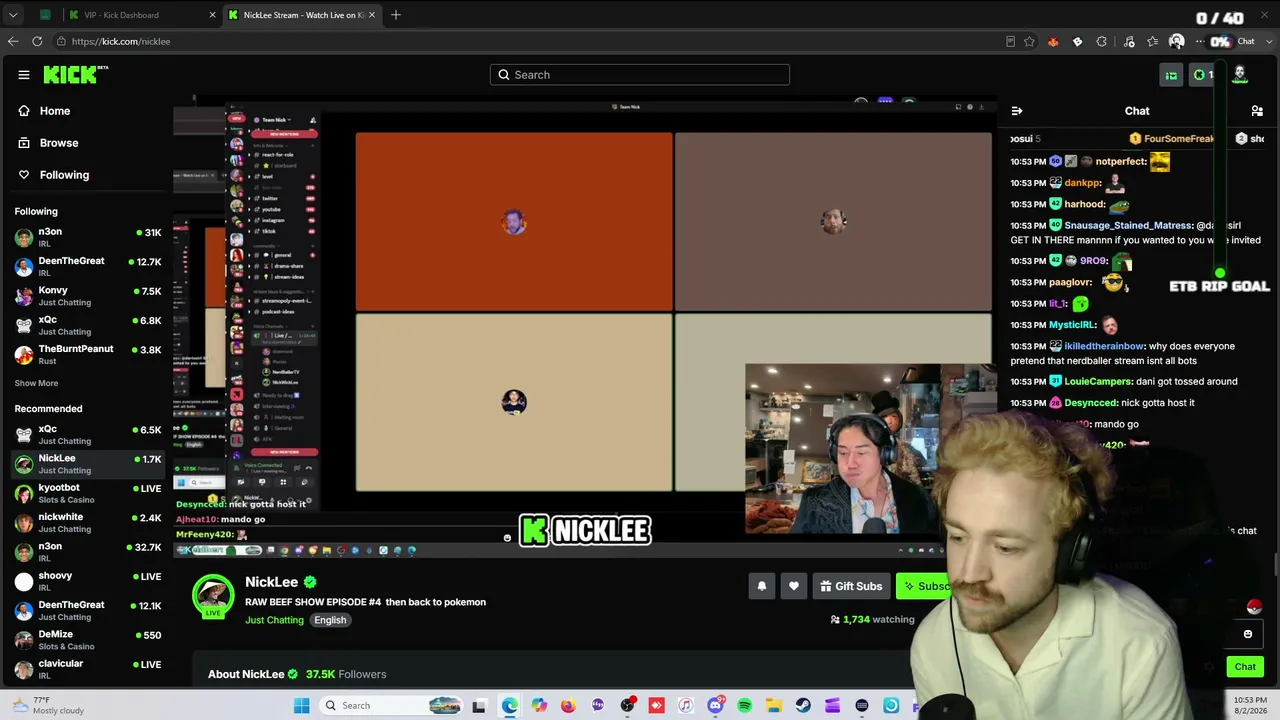Open TheBurntPeanut's Rust stream
Image resolution: width=1280 pixels, height=720 pixels.
click(88, 354)
